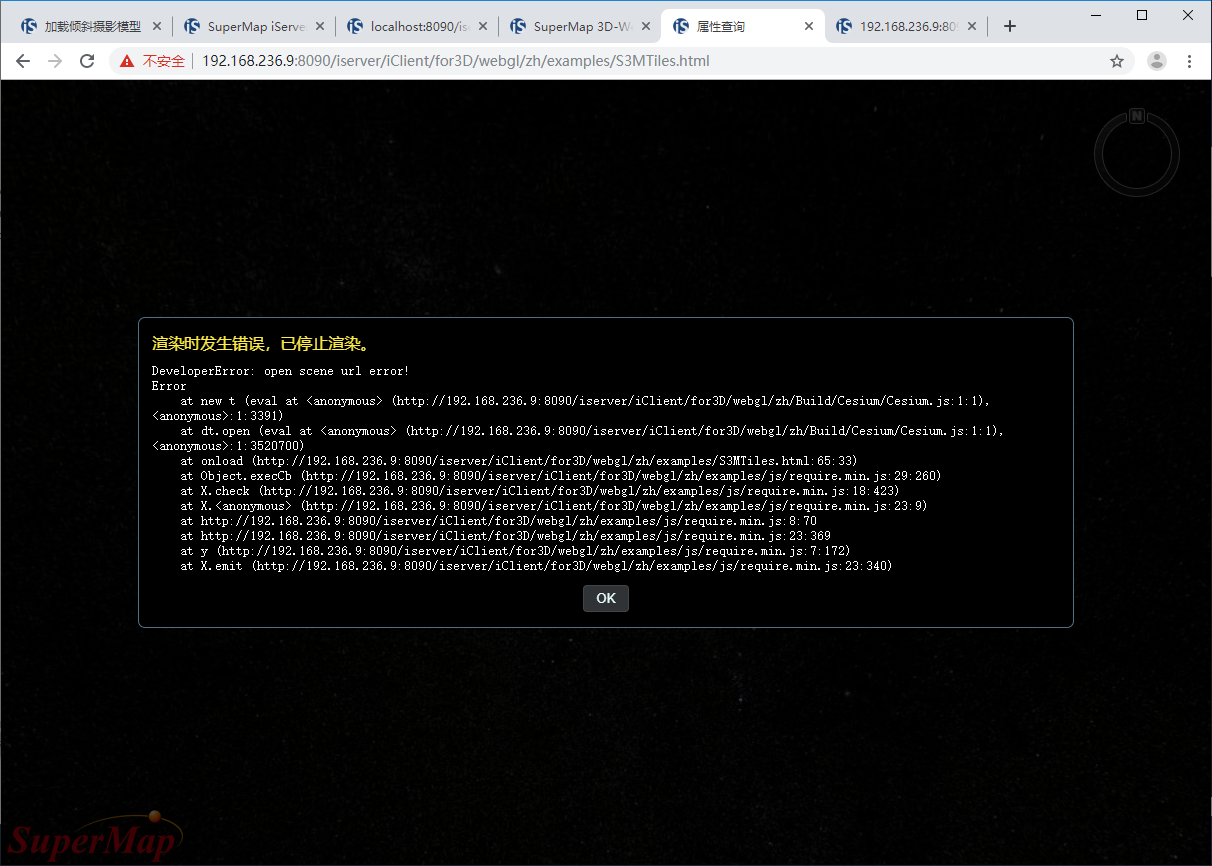1212x866 pixels.
Task: Click the 'at y' require.min.js:7:172 line
Action: [x=515, y=551]
